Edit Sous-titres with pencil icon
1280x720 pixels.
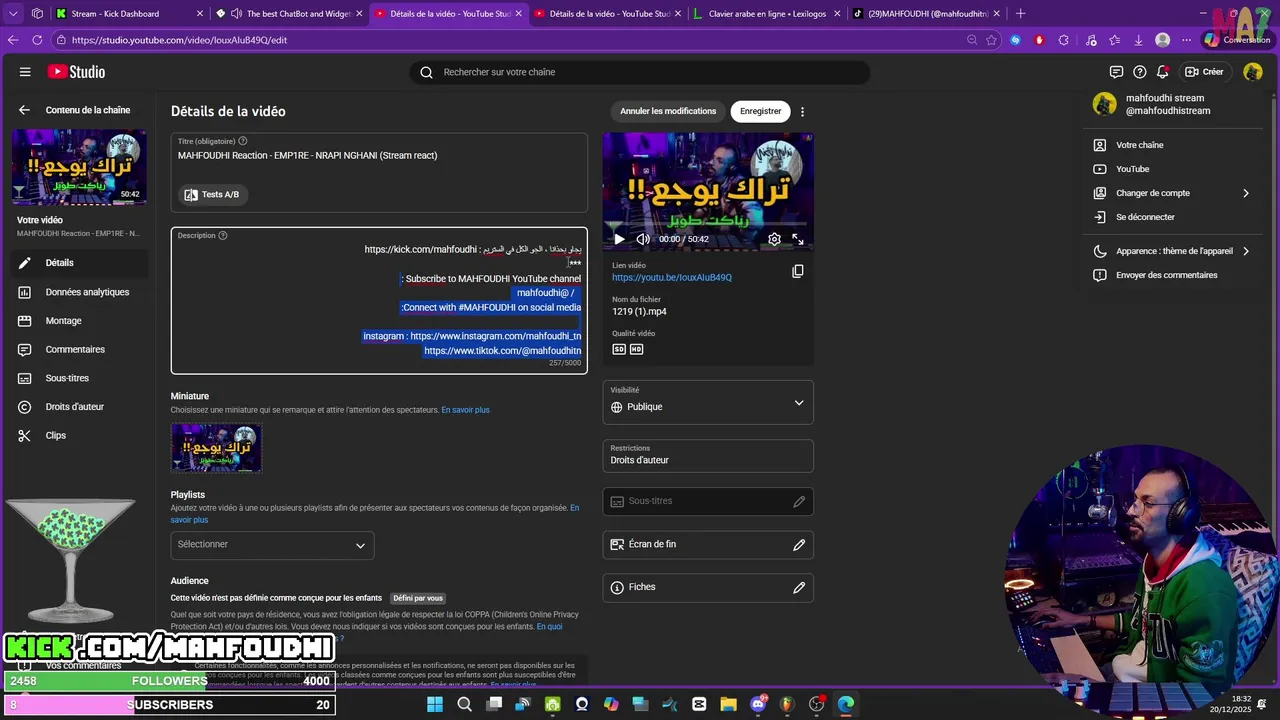(799, 502)
